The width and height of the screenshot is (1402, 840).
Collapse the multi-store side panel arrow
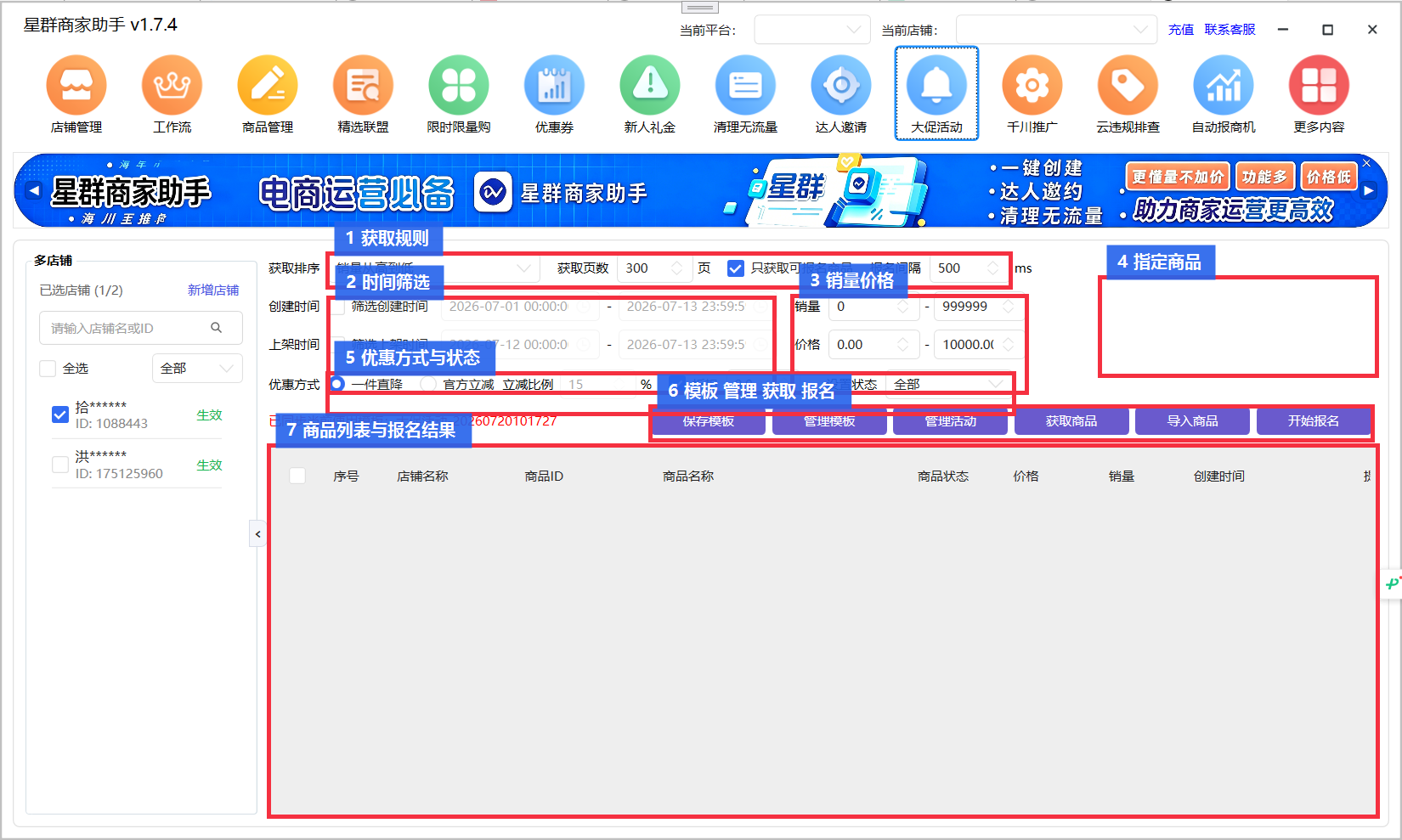pyautogui.click(x=257, y=534)
